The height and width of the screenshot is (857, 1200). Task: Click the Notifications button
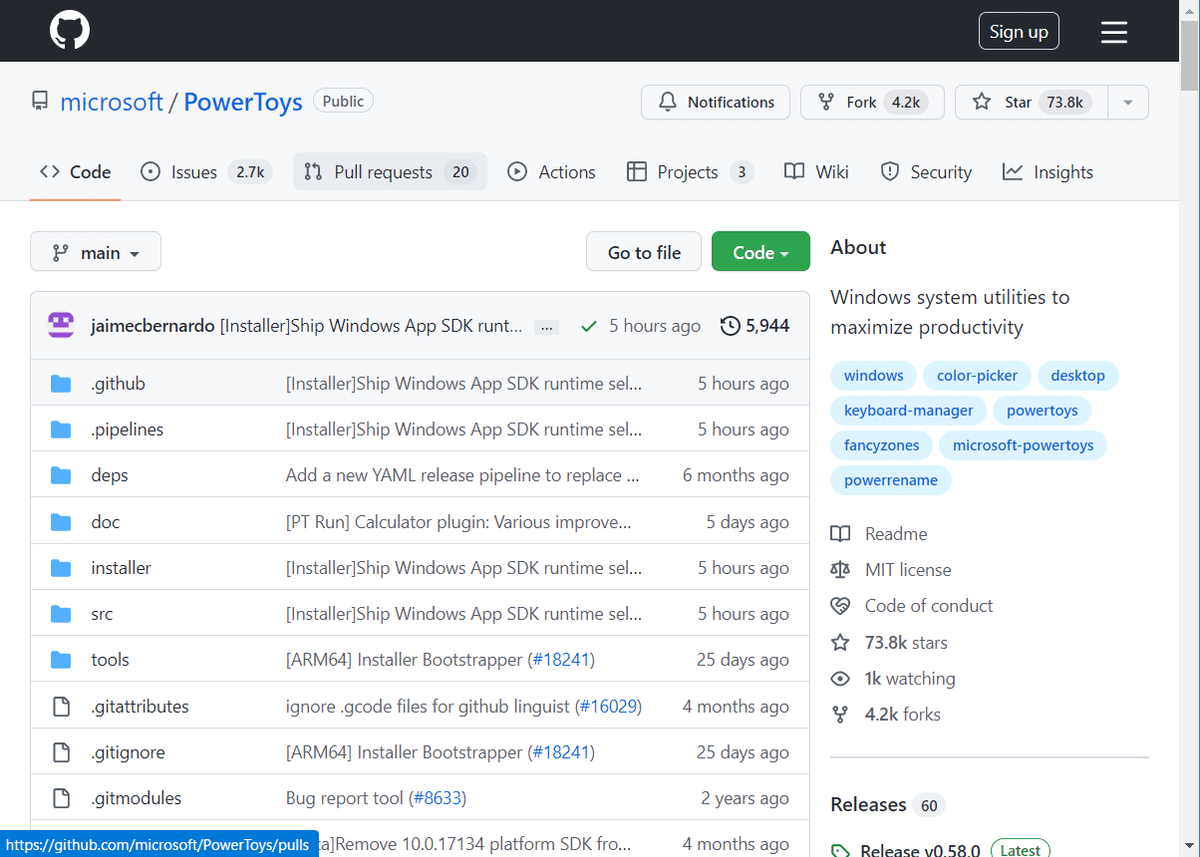[715, 102]
